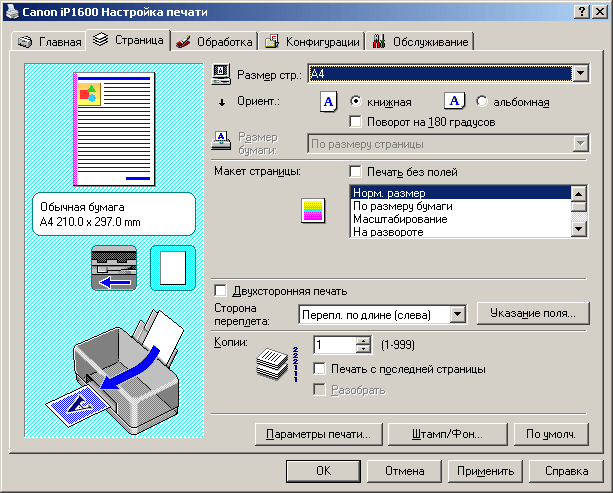Click the portrait orientation letter A icon
Image resolution: width=613 pixels, height=493 pixels.
point(328,102)
